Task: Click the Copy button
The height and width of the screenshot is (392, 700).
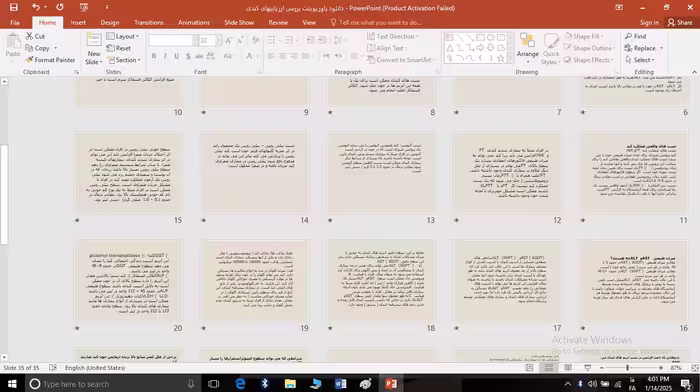Action: click(x=38, y=48)
